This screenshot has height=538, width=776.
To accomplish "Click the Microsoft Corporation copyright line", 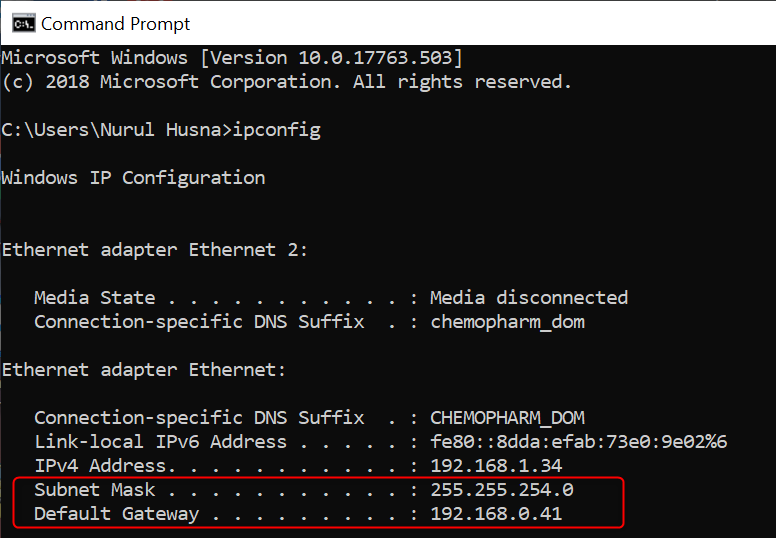I will pos(286,82).
